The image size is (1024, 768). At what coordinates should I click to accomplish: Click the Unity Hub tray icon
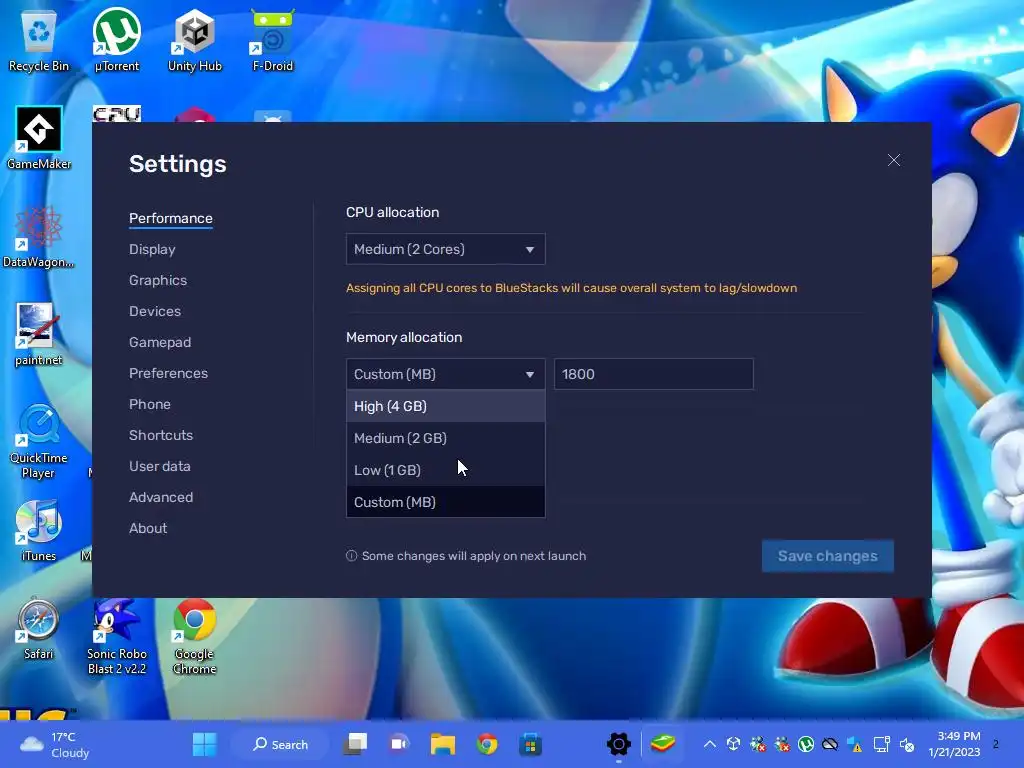(733, 744)
